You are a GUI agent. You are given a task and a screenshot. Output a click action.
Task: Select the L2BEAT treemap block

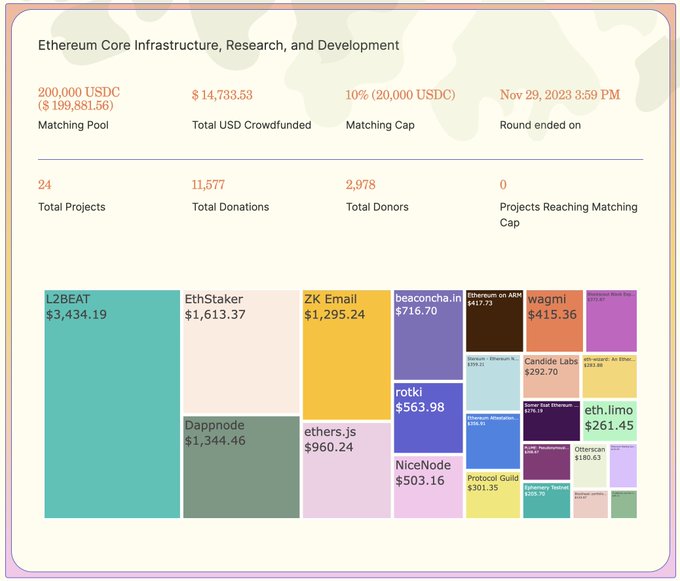click(112, 404)
